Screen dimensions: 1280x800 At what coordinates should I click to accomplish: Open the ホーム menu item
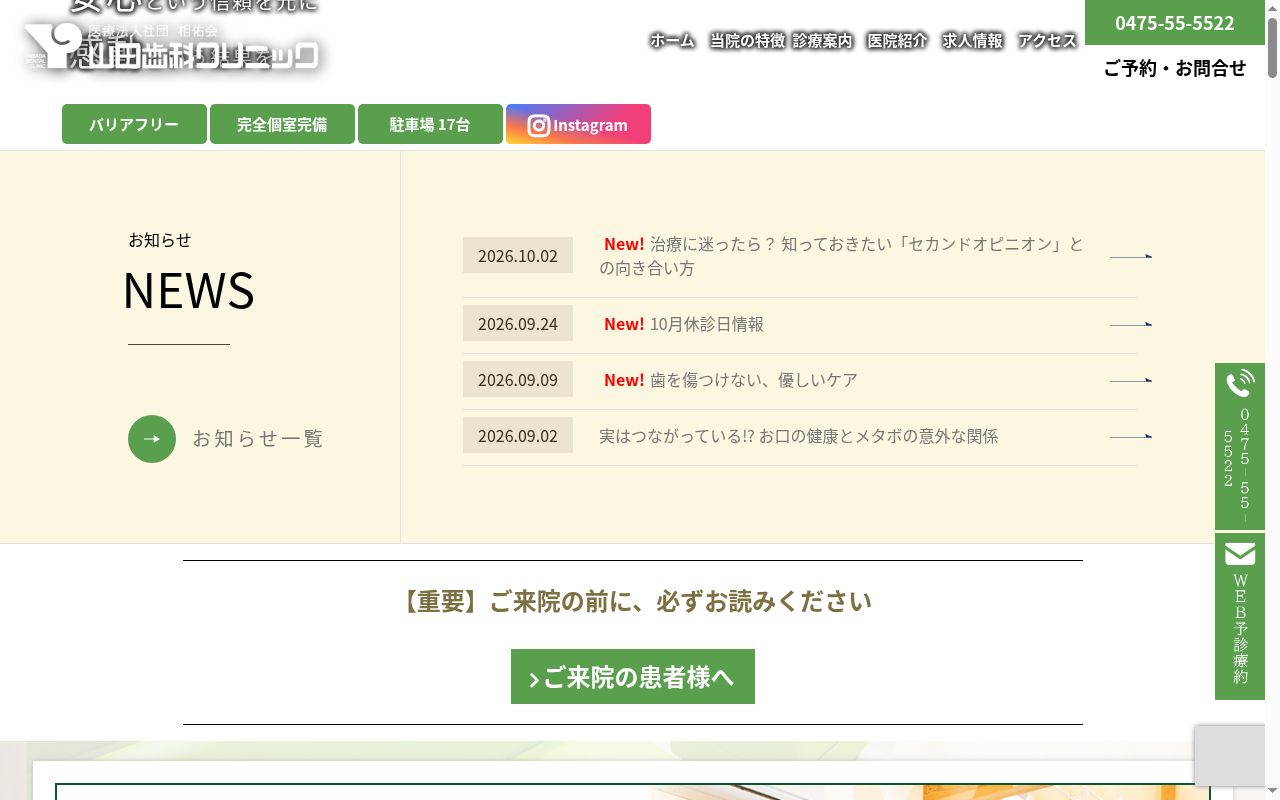672,40
